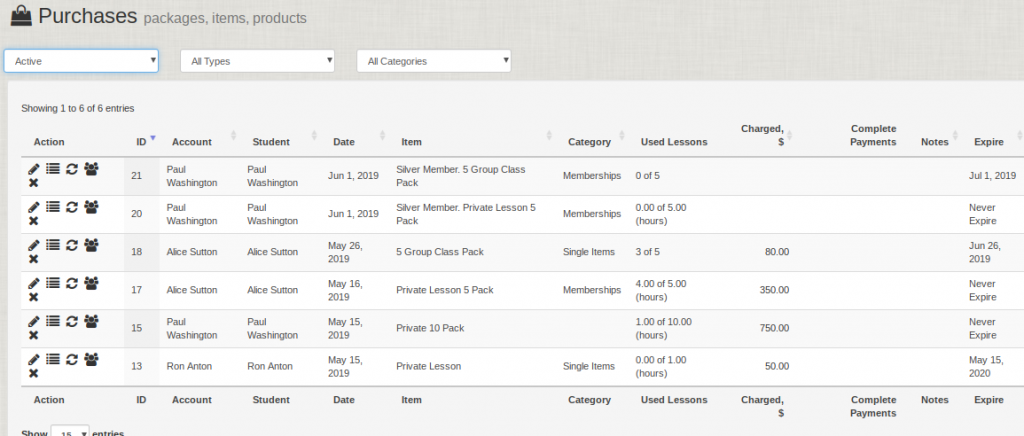This screenshot has height=436, width=1024.
Task: Sort by the Expire column header
Action: (x=988, y=142)
